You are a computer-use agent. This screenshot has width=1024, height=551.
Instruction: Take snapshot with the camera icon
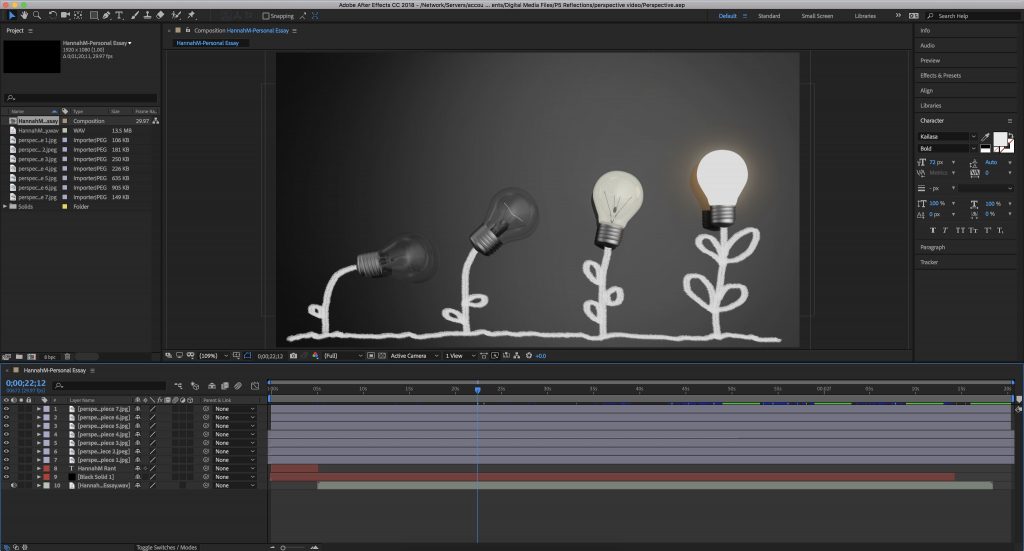click(x=293, y=355)
